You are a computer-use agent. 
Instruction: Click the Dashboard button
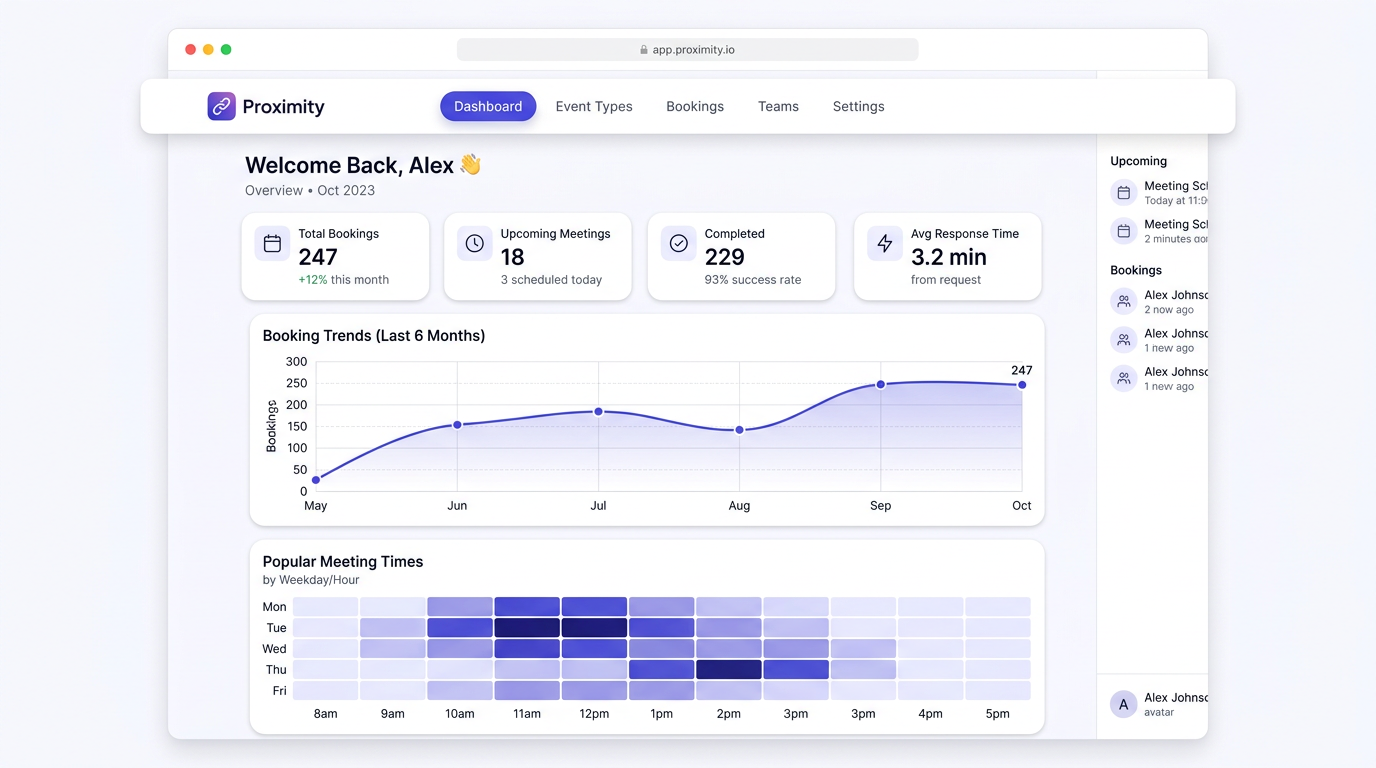click(x=488, y=105)
